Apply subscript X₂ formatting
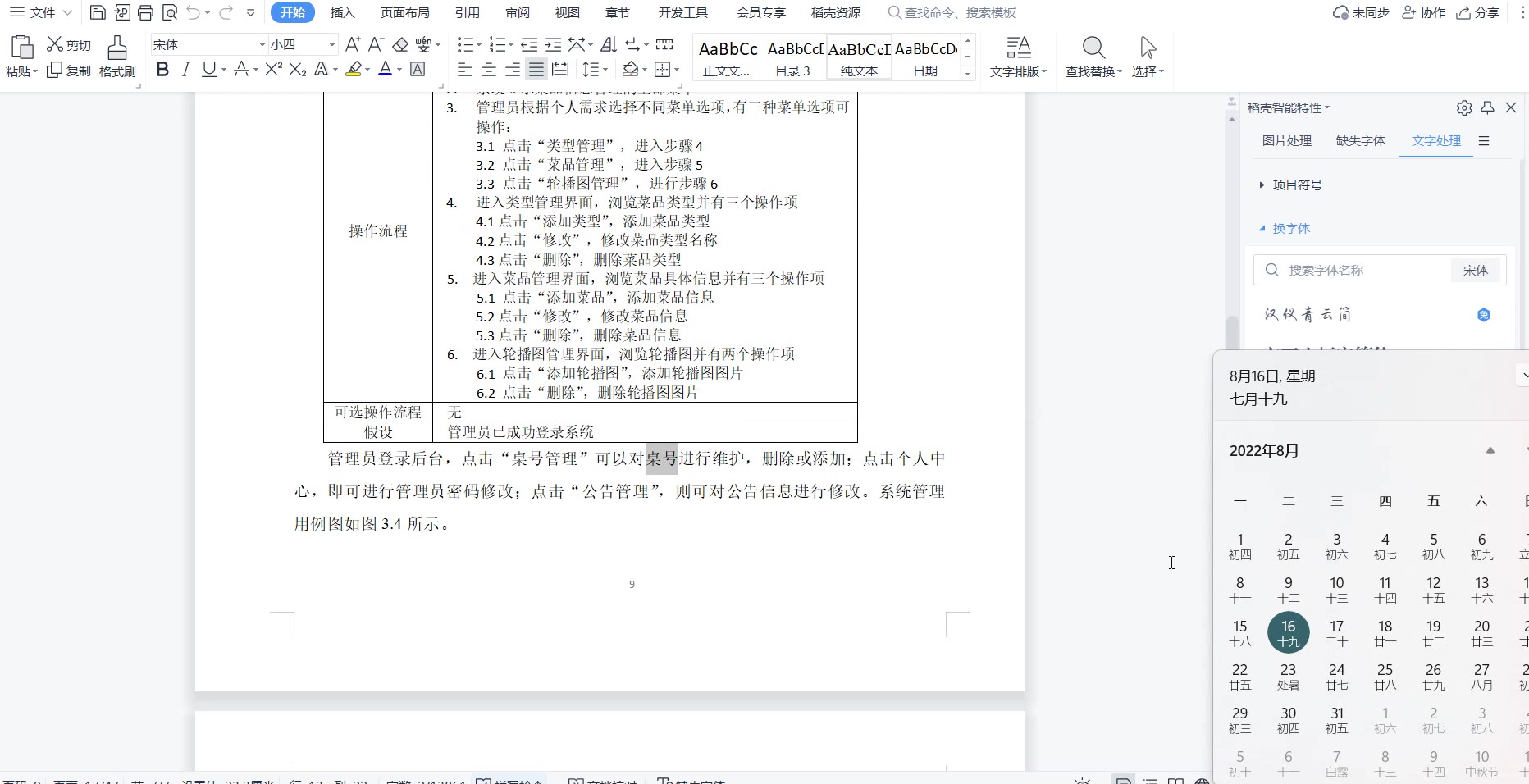 pyautogui.click(x=298, y=70)
